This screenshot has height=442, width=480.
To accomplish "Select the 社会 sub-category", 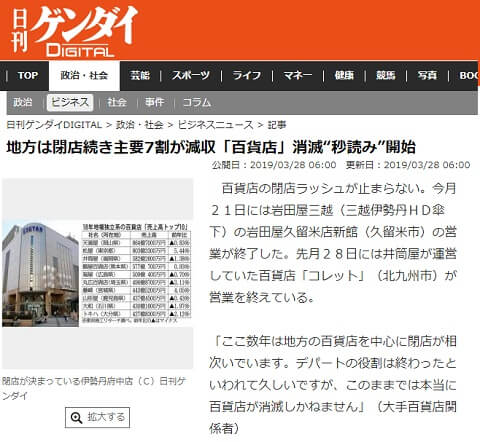I will 117,102.
